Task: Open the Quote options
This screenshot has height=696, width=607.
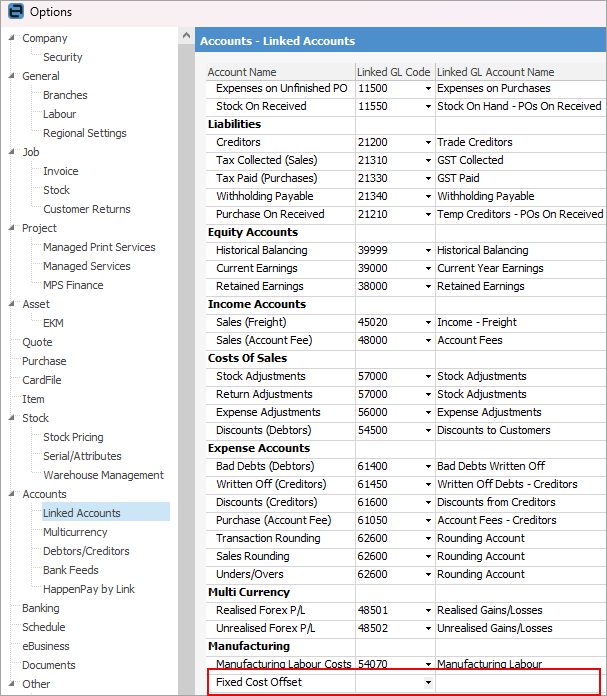Action: pyautogui.click(x=37, y=342)
